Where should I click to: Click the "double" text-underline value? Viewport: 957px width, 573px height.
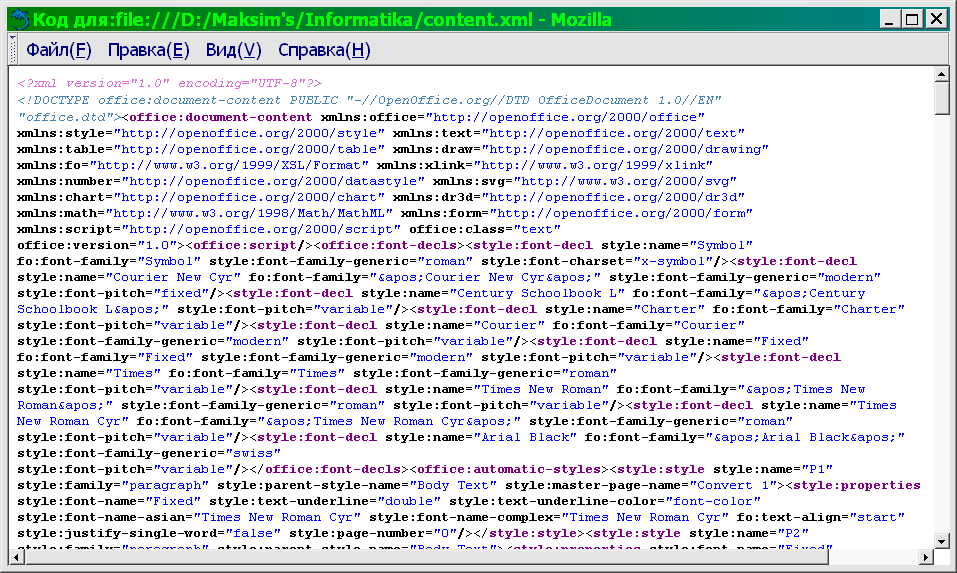(x=410, y=501)
